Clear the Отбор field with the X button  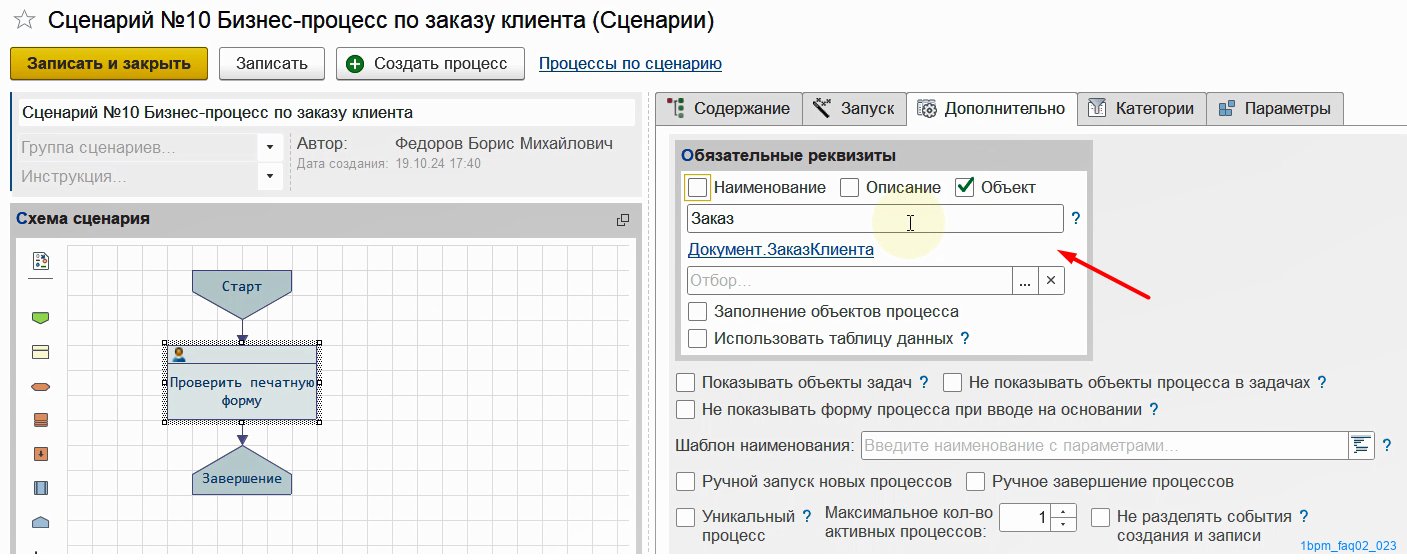[x=1051, y=281]
